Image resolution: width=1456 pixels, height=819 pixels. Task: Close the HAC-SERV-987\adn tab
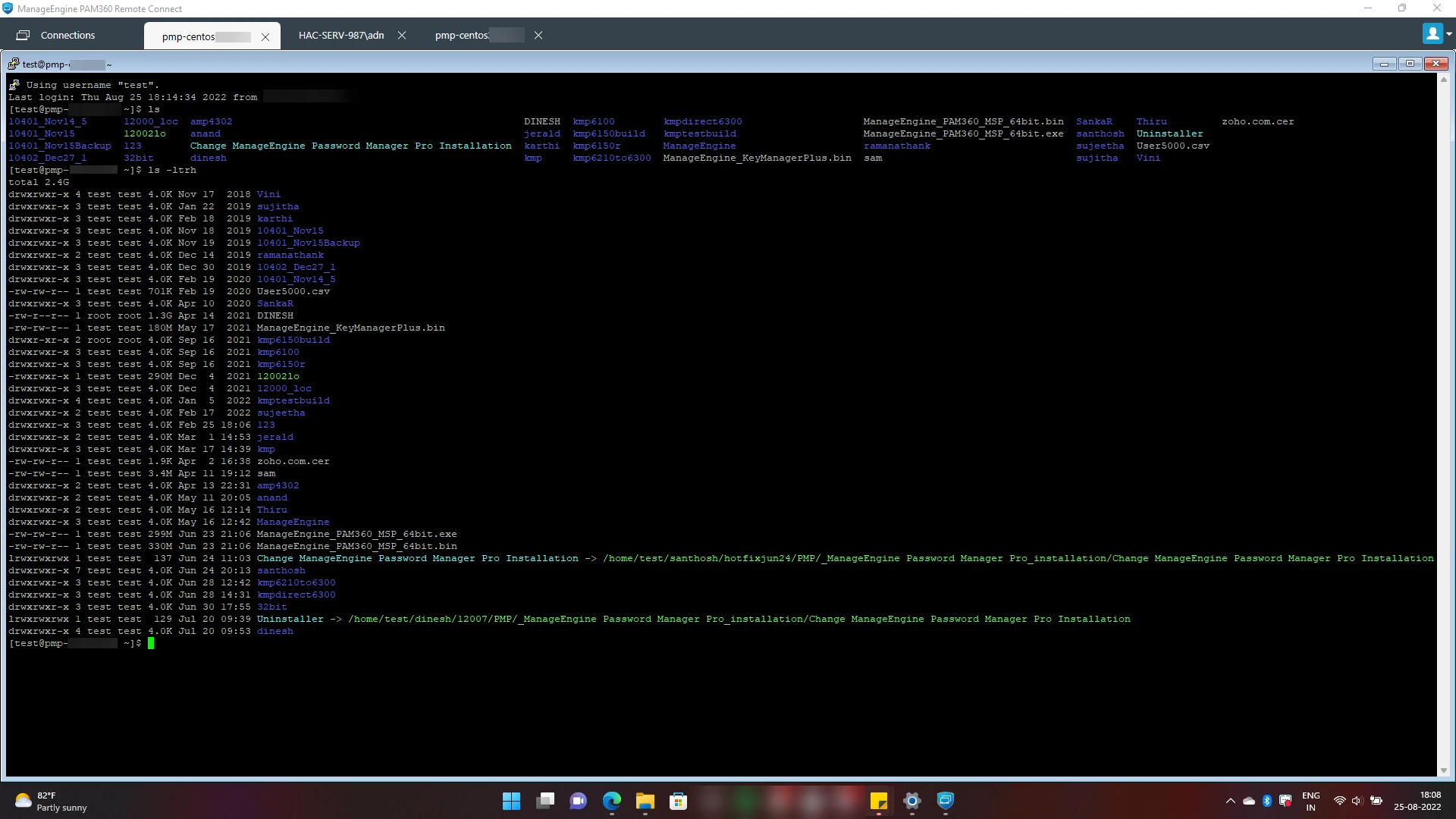click(x=402, y=35)
